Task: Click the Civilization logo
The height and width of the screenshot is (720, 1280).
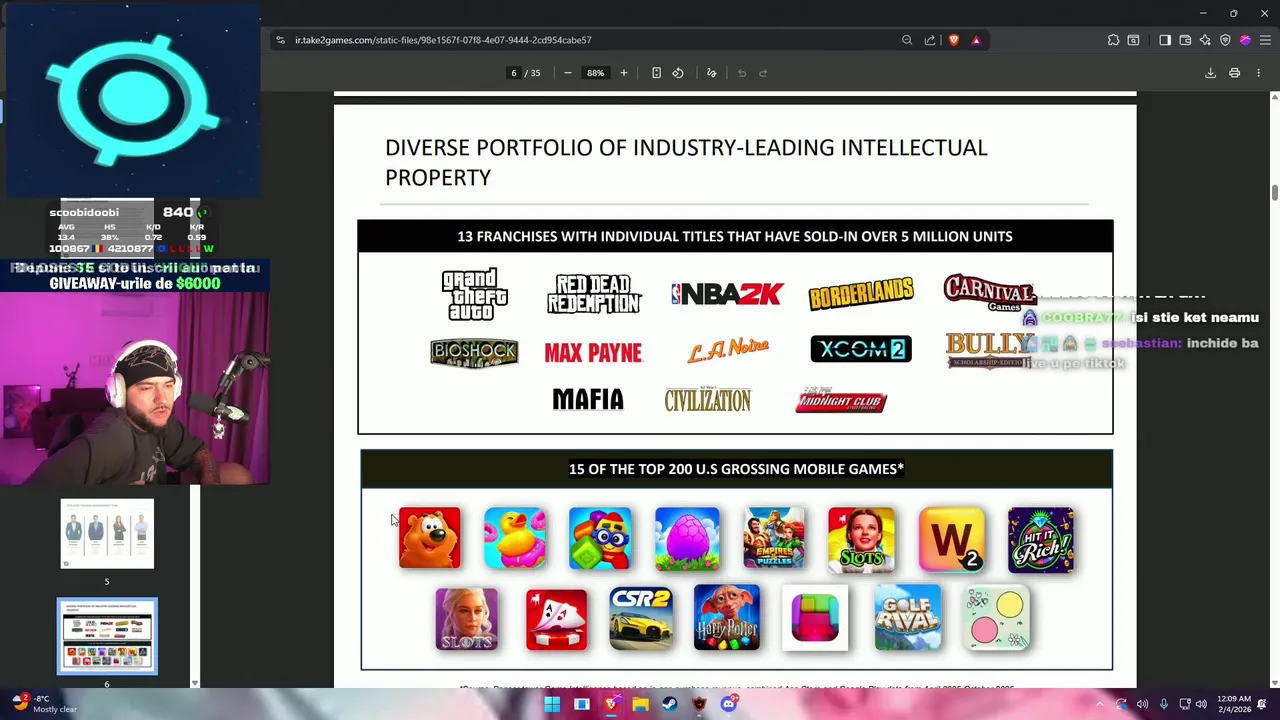Action: click(x=708, y=399)
